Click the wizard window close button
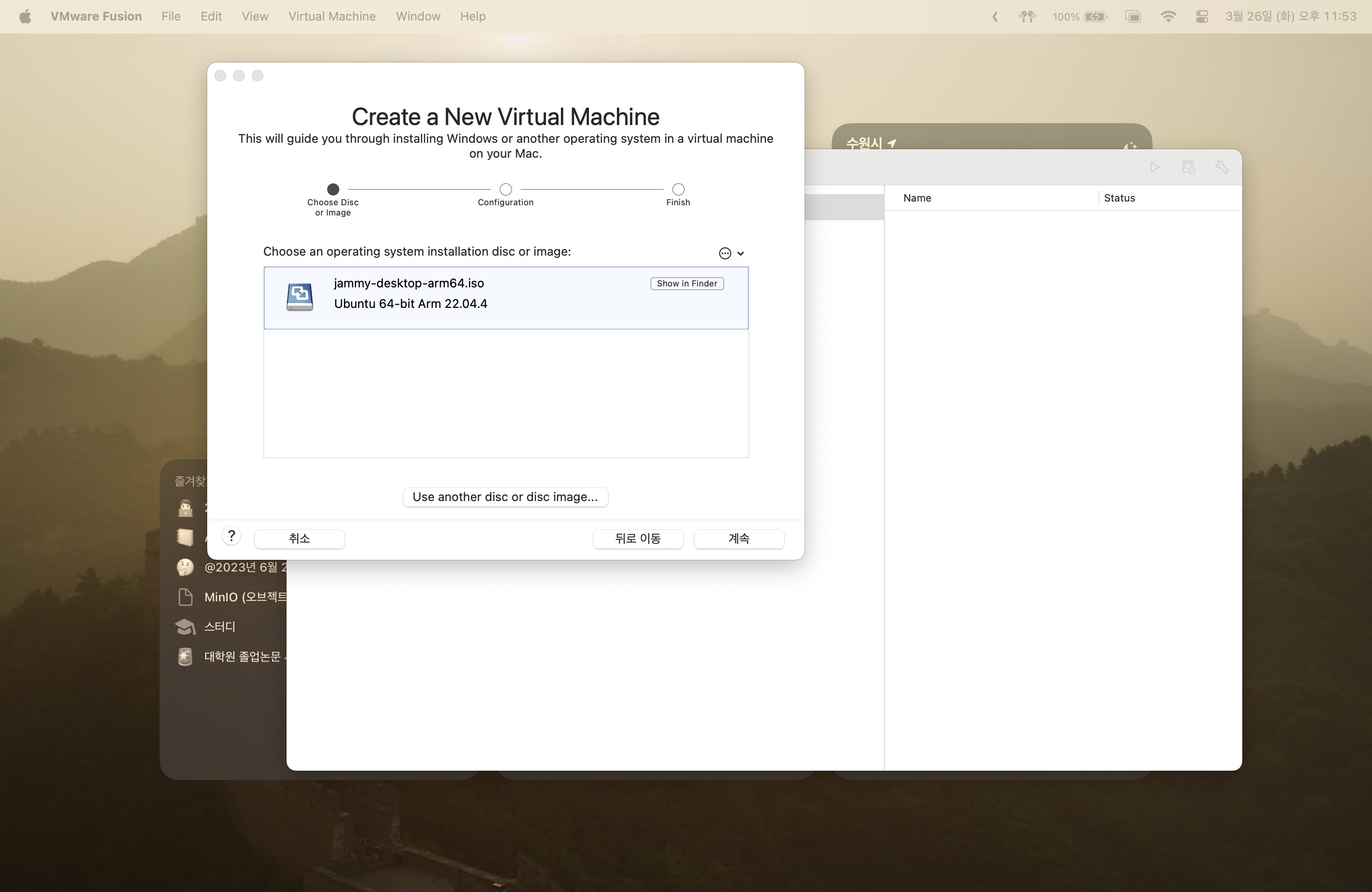 [x=220, y=76]
